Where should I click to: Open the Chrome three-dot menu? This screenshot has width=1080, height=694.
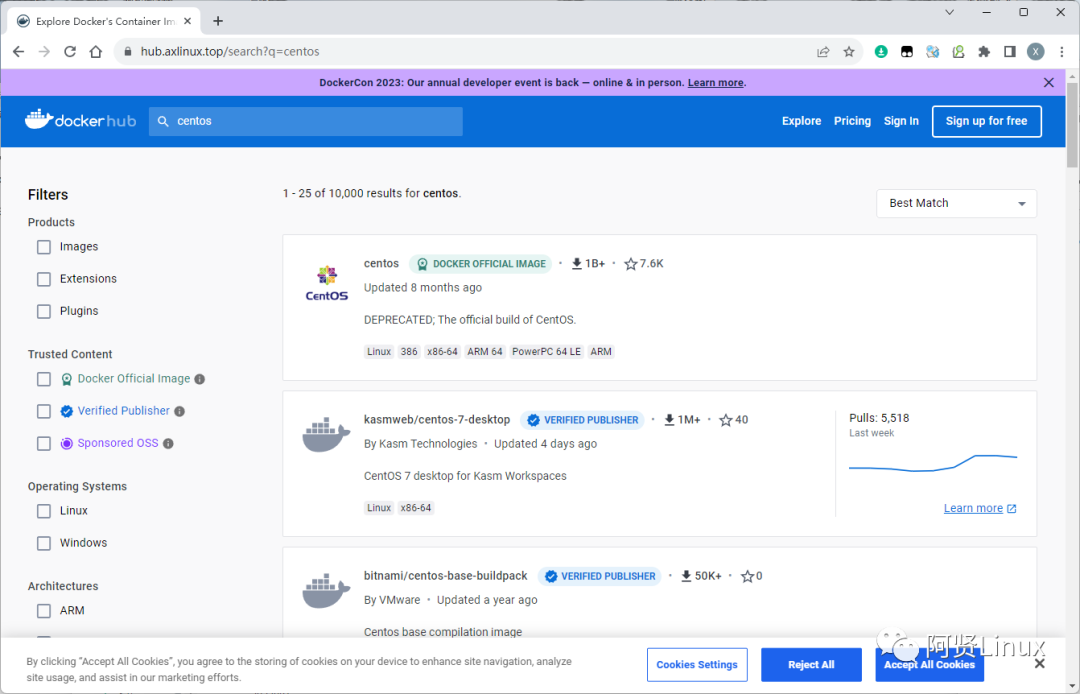[1062, 51]
